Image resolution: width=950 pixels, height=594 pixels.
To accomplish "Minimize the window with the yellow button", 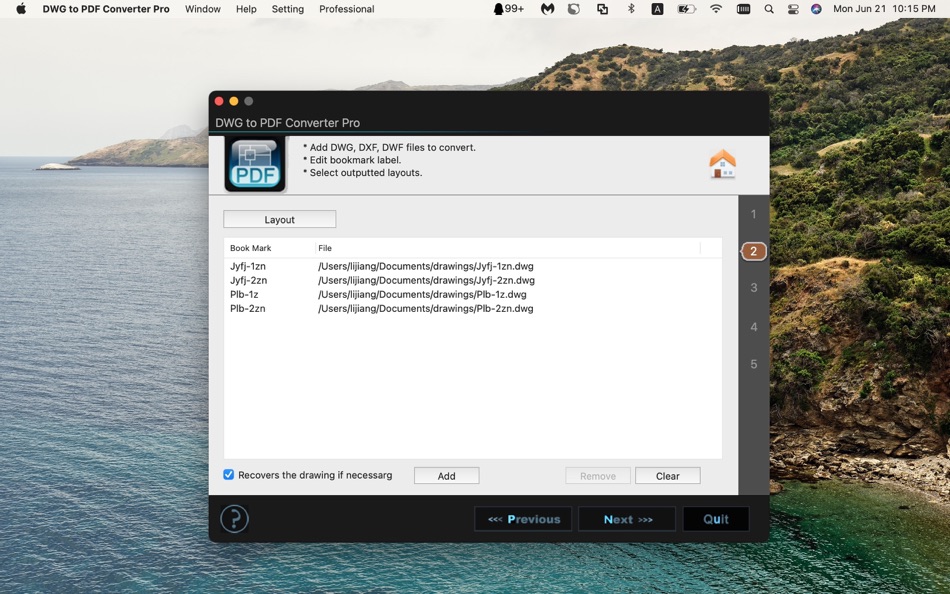I will click(x=234, y=101).
